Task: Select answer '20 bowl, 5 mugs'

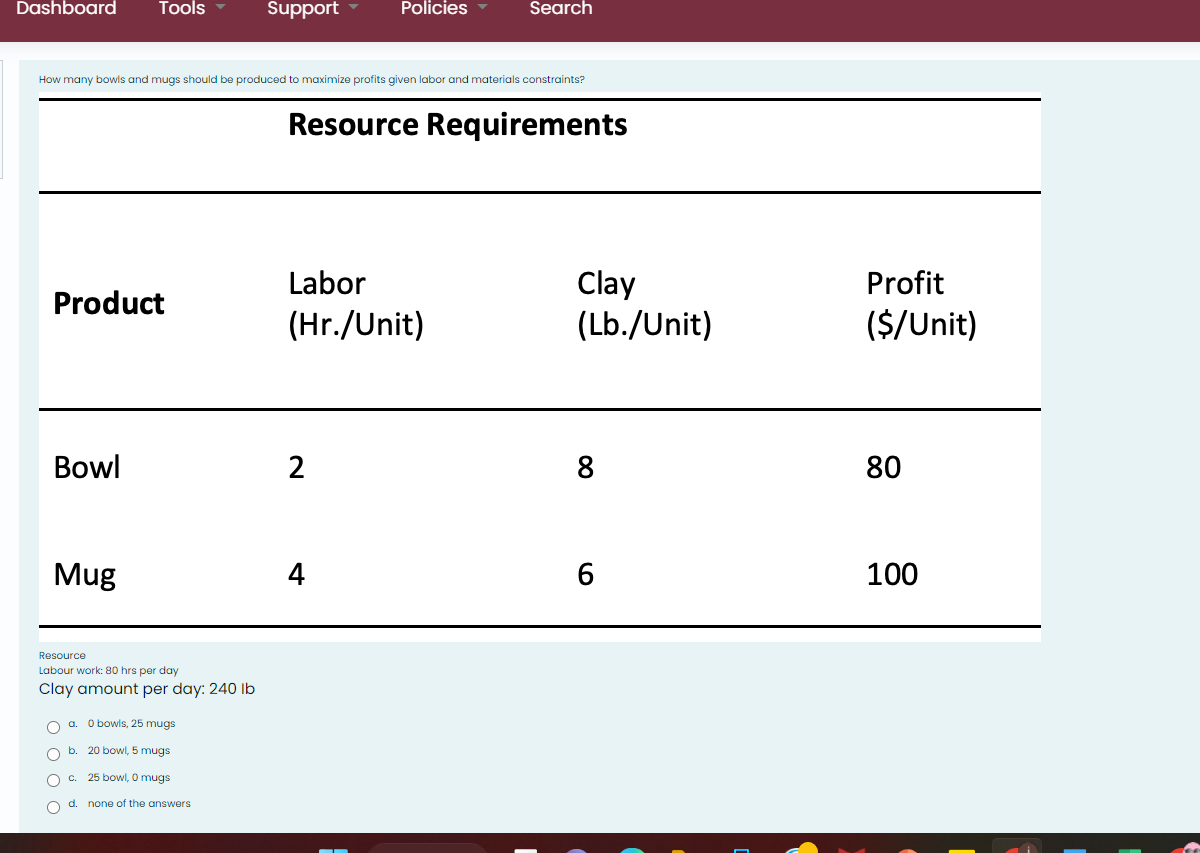Action: [53, 754]
